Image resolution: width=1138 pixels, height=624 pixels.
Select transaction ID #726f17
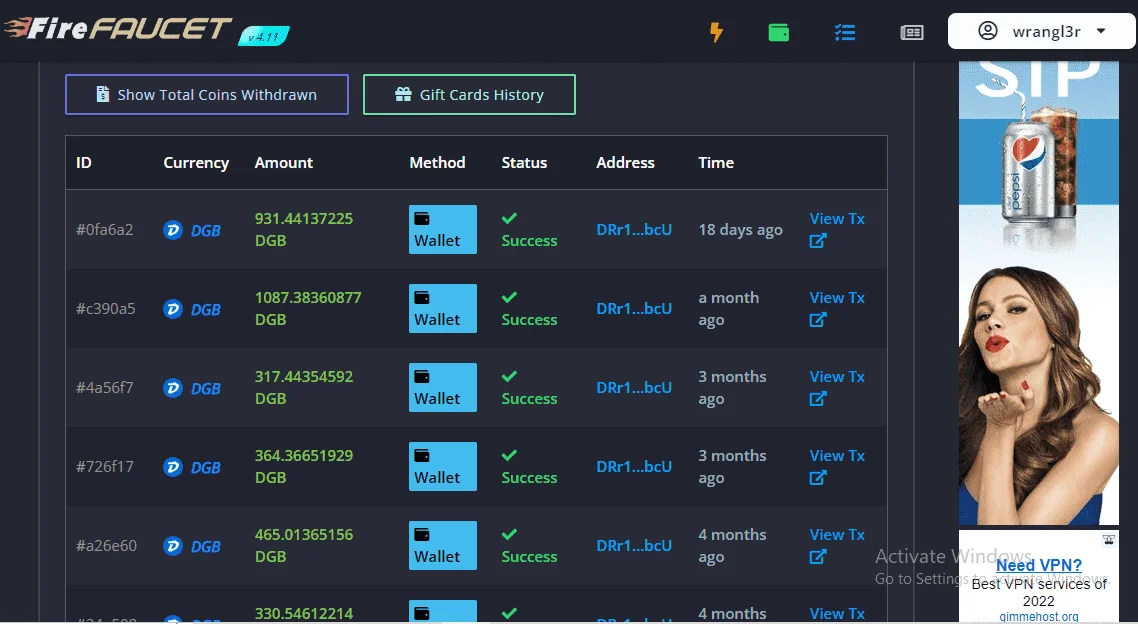105,467
